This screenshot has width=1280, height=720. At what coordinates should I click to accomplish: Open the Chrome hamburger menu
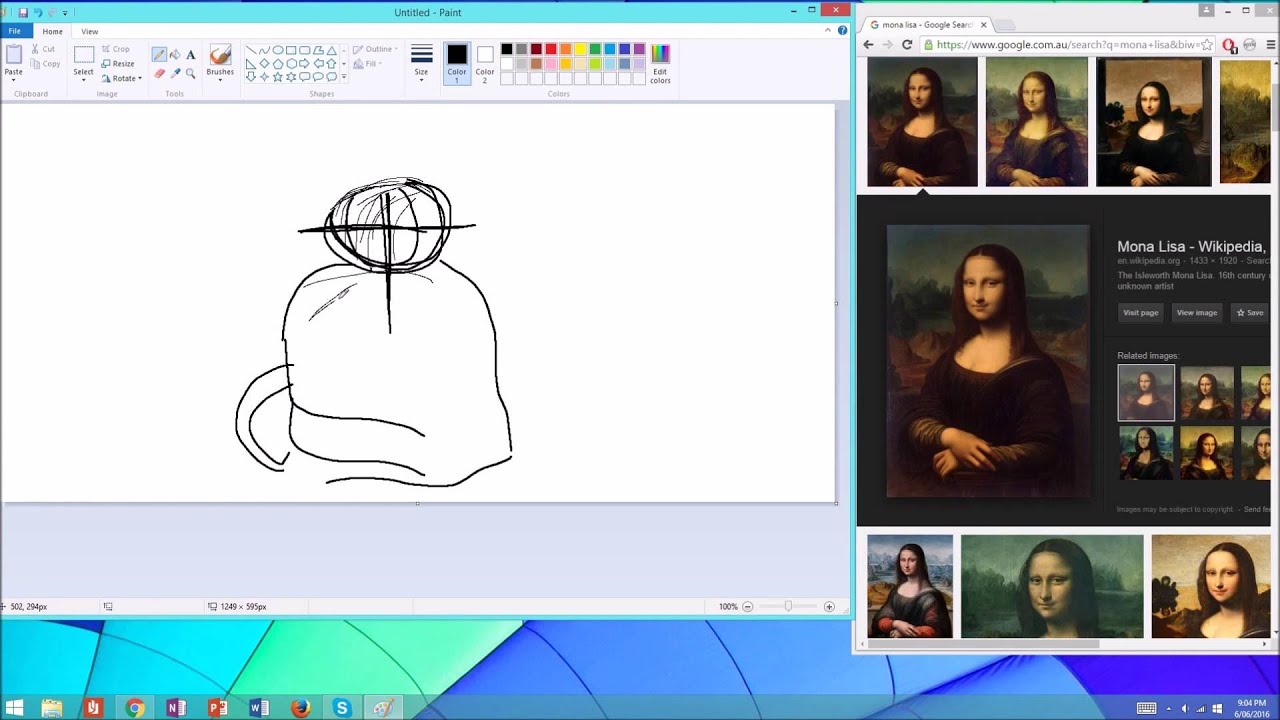point(1271,45)
